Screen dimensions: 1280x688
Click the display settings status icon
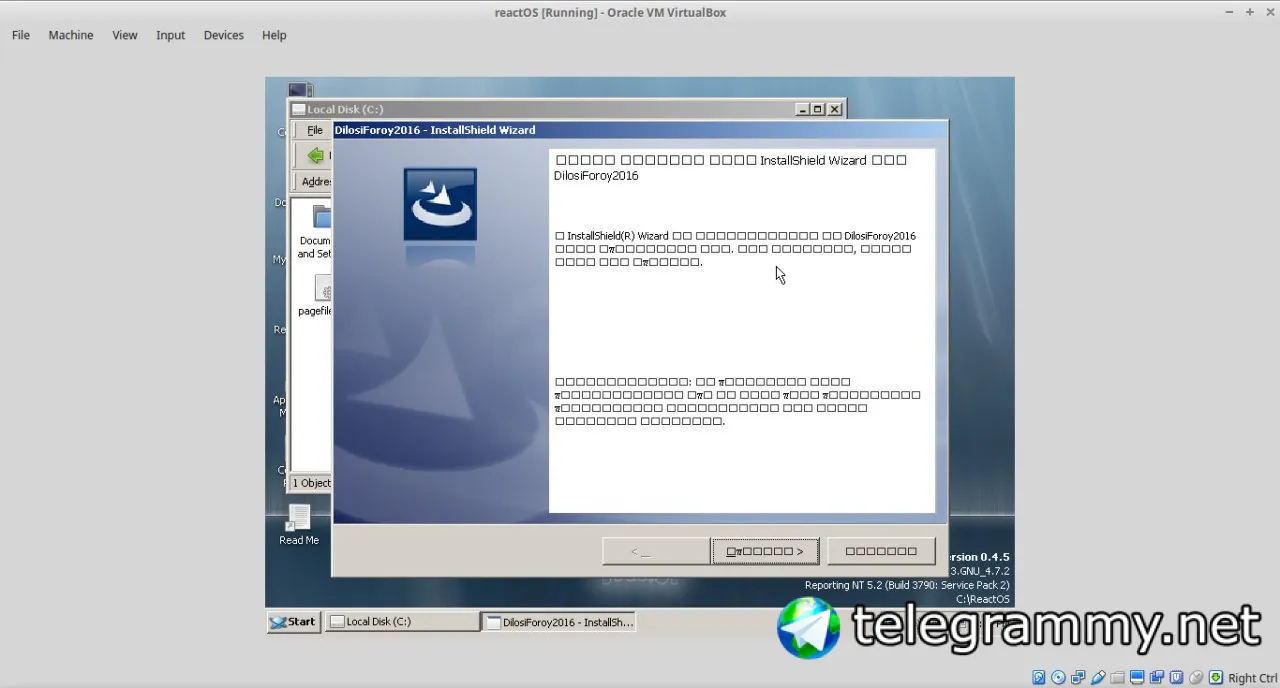tap(1137, 677)
